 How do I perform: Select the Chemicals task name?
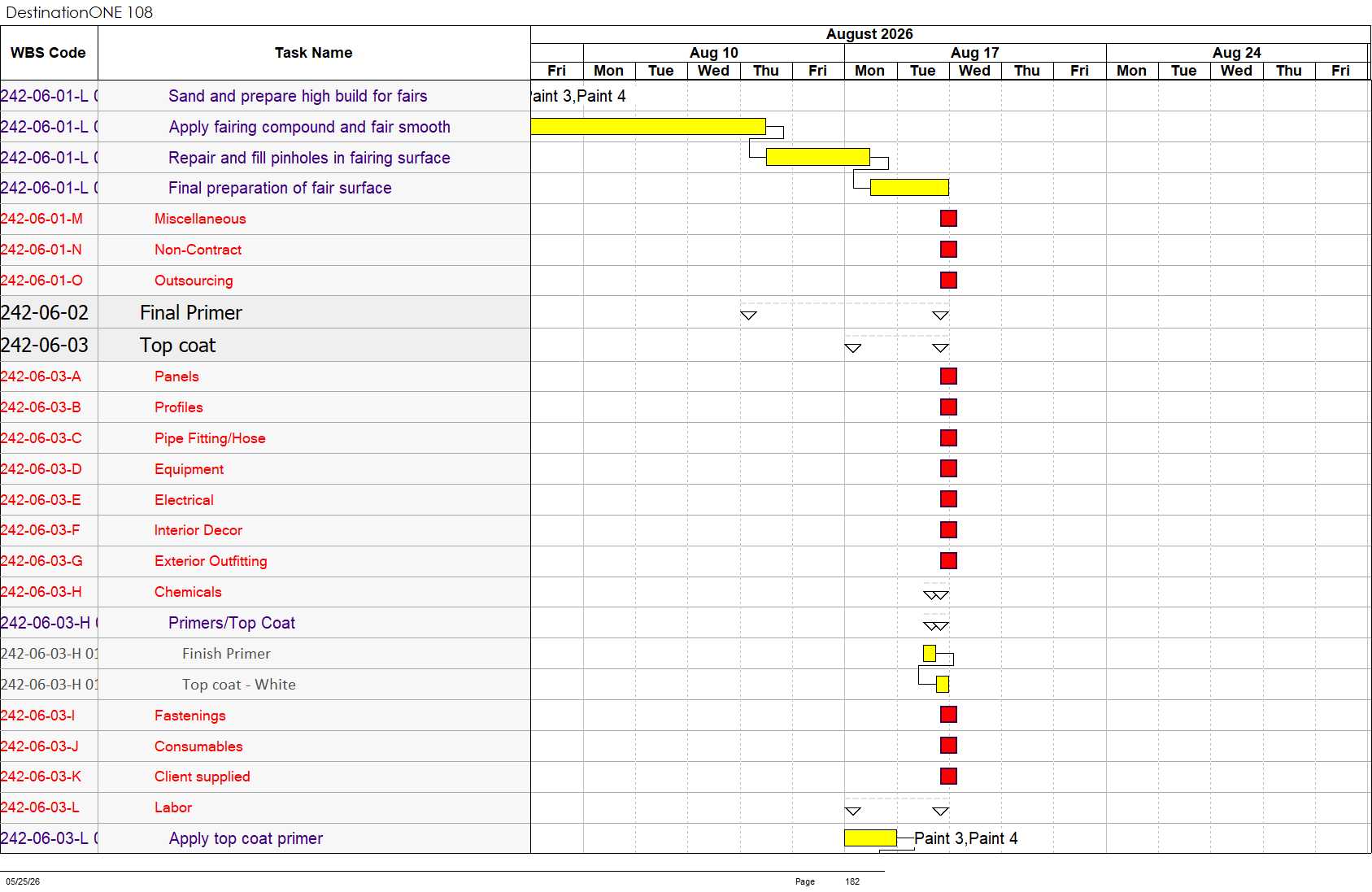(188, 592)
